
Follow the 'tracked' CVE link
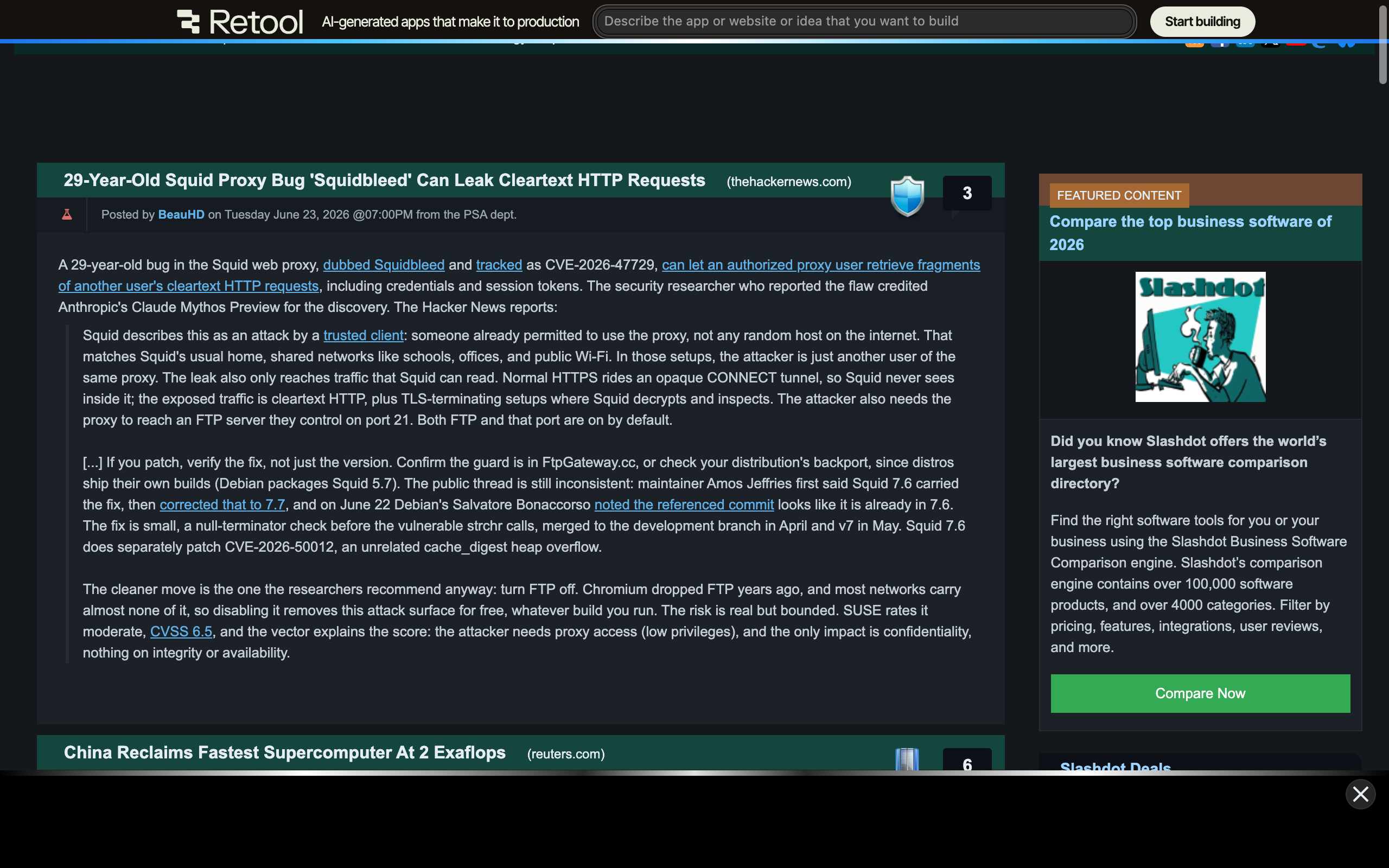[499, 265]
